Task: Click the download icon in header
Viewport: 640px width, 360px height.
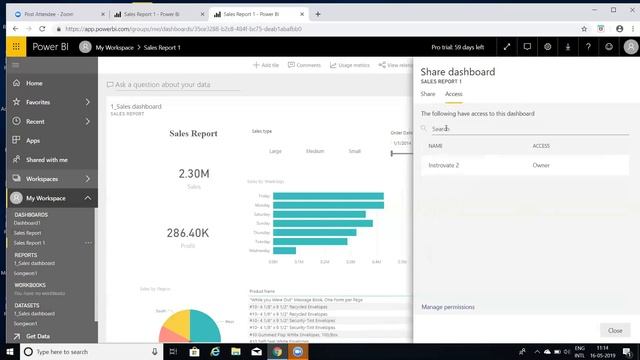Action: click(x=568, y=47)
